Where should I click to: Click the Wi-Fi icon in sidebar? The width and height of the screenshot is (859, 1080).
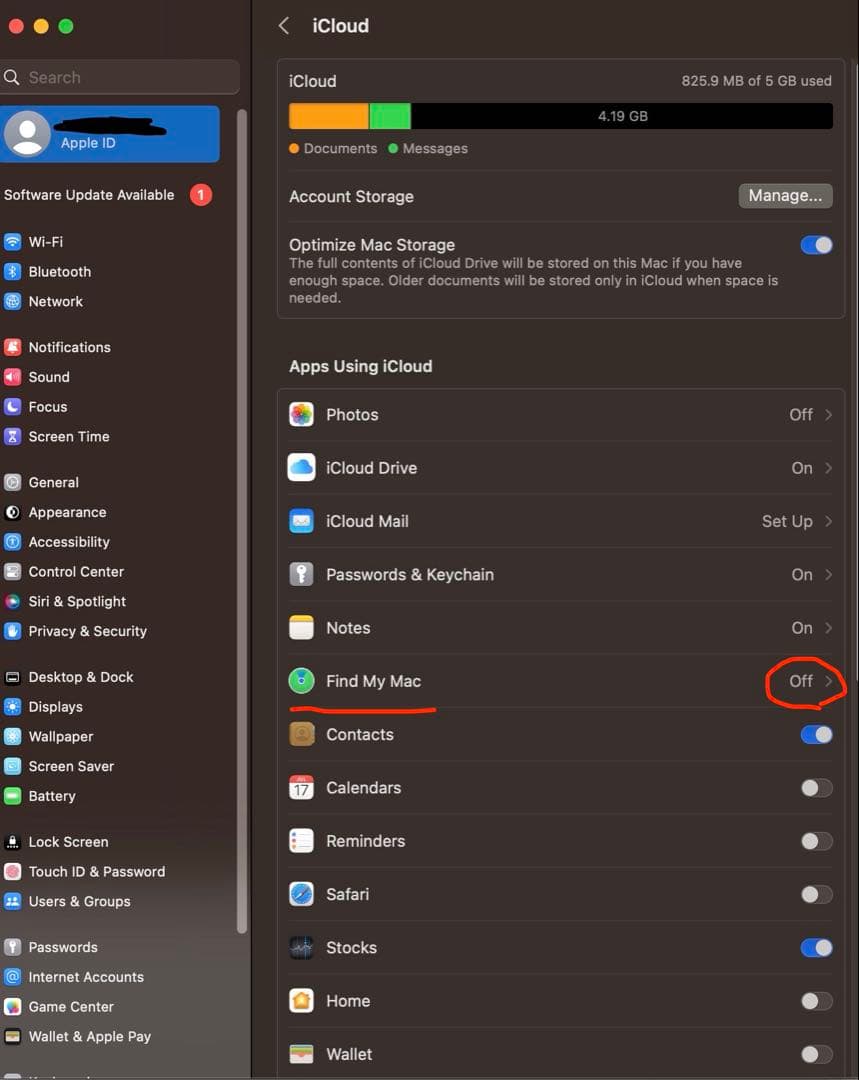click(x=13, y=242)
